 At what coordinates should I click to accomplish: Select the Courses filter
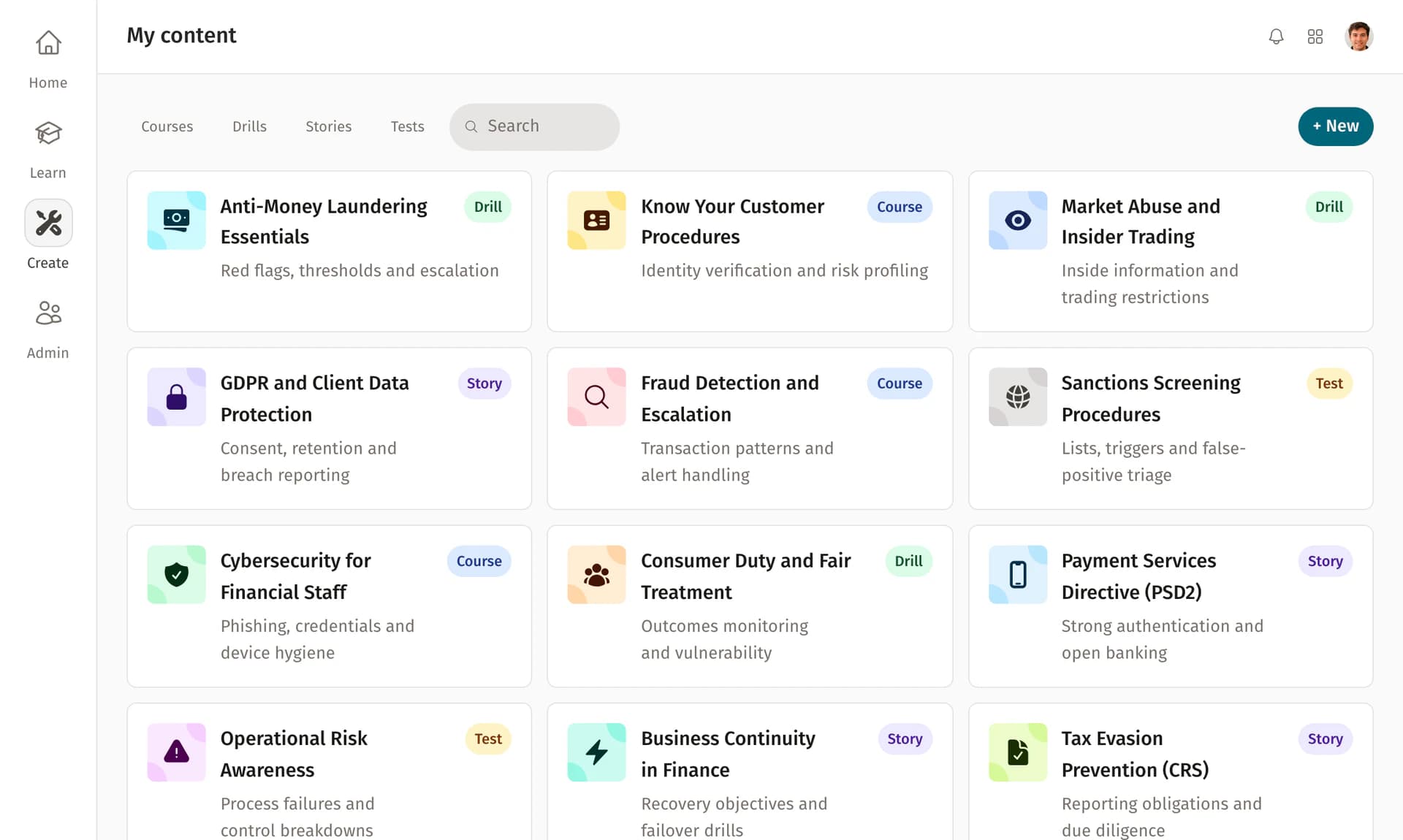167,126
